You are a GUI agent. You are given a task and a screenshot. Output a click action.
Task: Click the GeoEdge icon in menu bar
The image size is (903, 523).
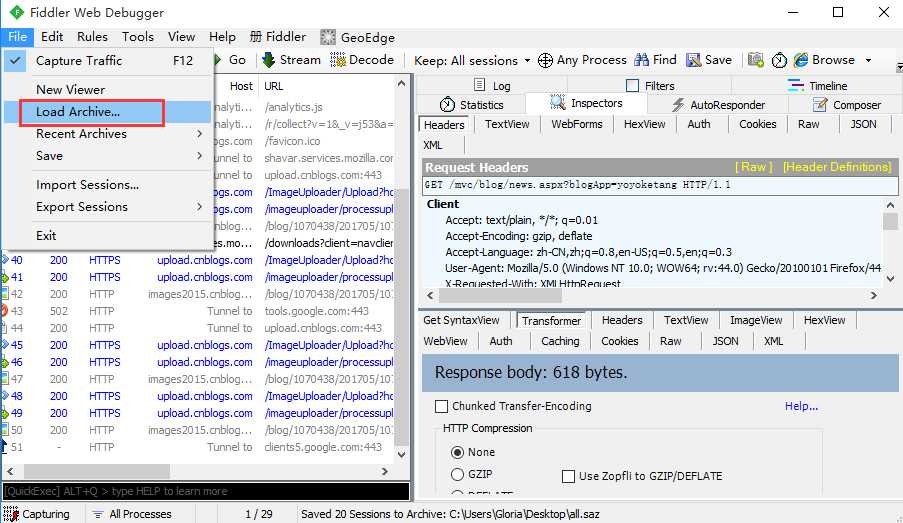pos(328,37)
